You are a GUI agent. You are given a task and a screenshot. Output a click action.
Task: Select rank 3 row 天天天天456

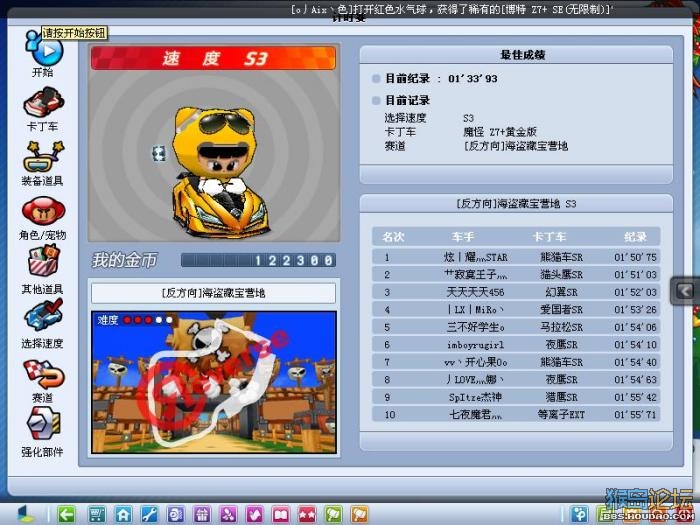coord(516,292)
